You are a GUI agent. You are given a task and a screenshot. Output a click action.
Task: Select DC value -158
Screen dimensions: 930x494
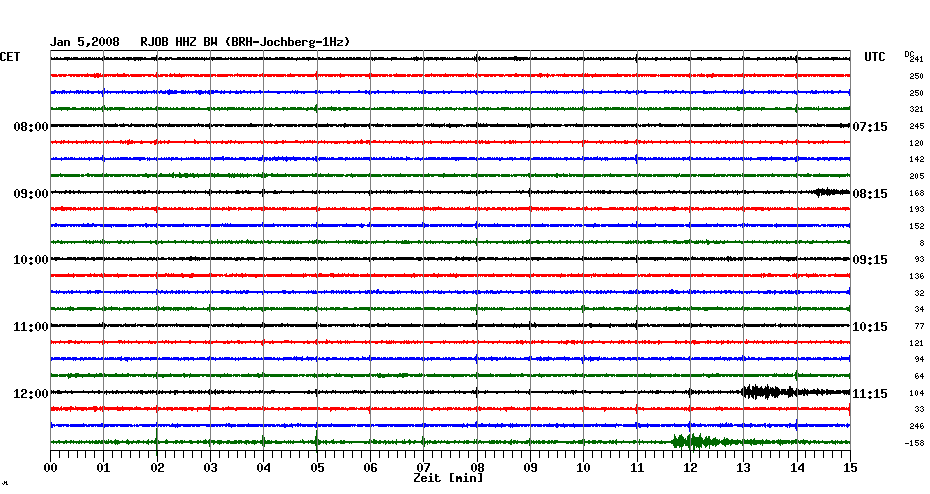[914, 443]
